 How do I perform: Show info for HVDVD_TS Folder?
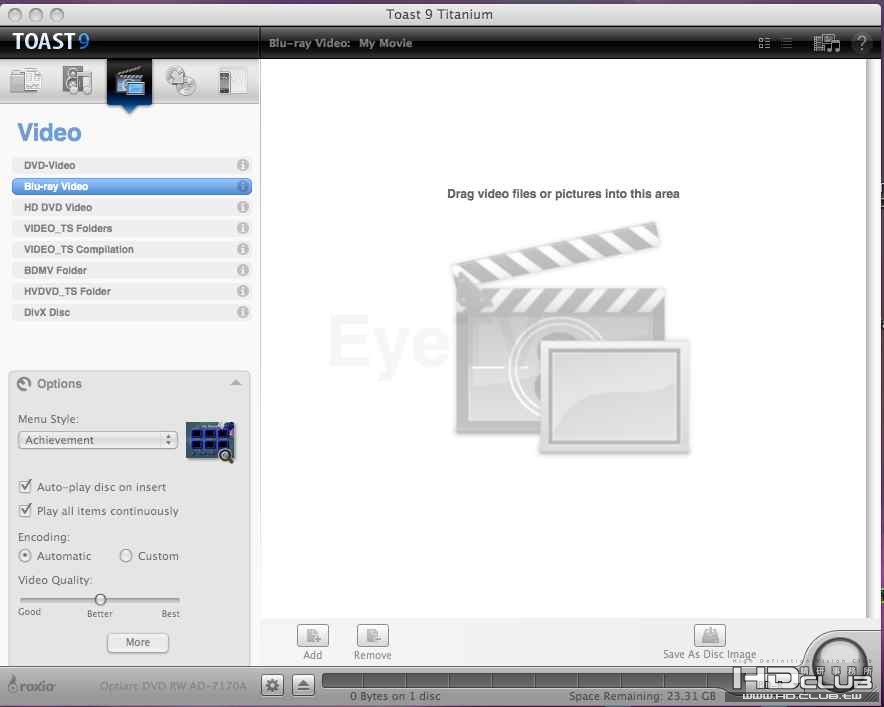pyautogui.click(x=243, y=291)
